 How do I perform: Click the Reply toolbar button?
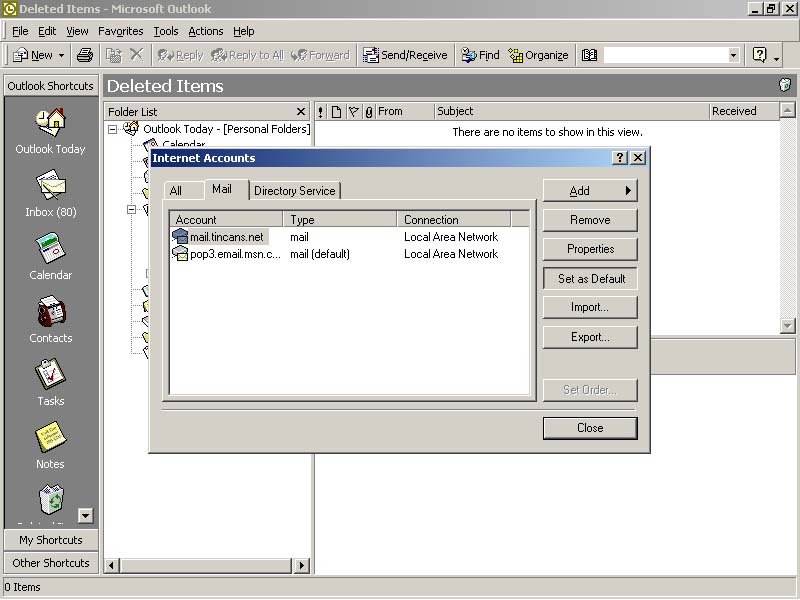[x=180, y=55]
